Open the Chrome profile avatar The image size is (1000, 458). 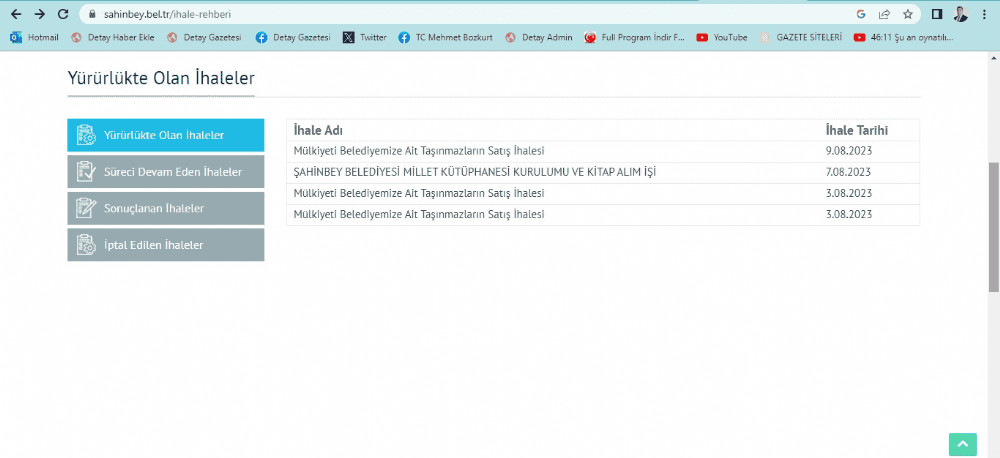coord(960,14)
